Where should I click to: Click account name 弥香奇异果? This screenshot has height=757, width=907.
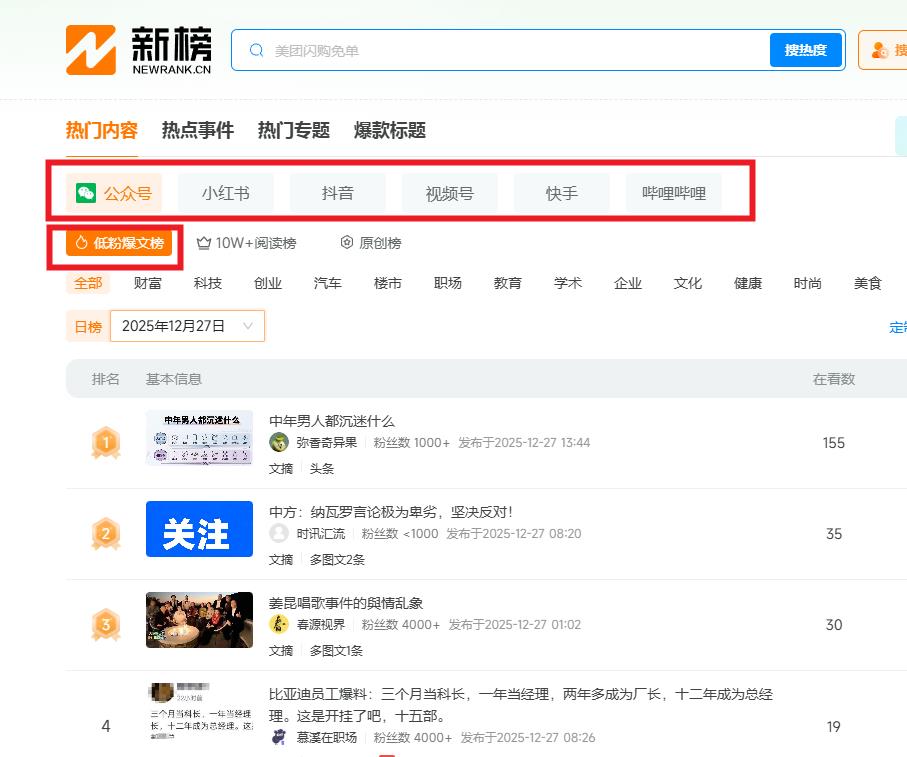[x=327, y=442]
